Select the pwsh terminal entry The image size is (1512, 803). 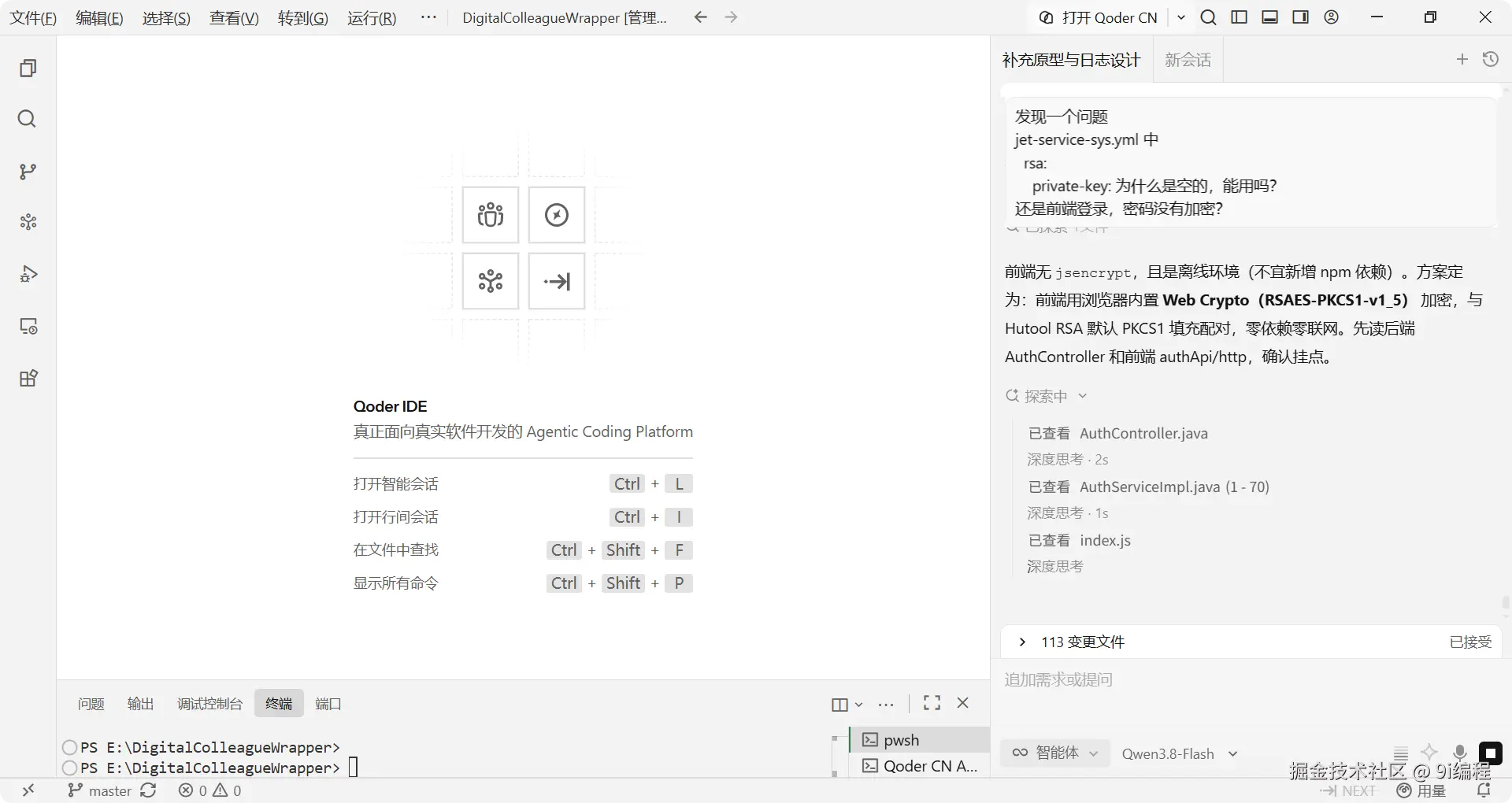click(x=920, y=740)
